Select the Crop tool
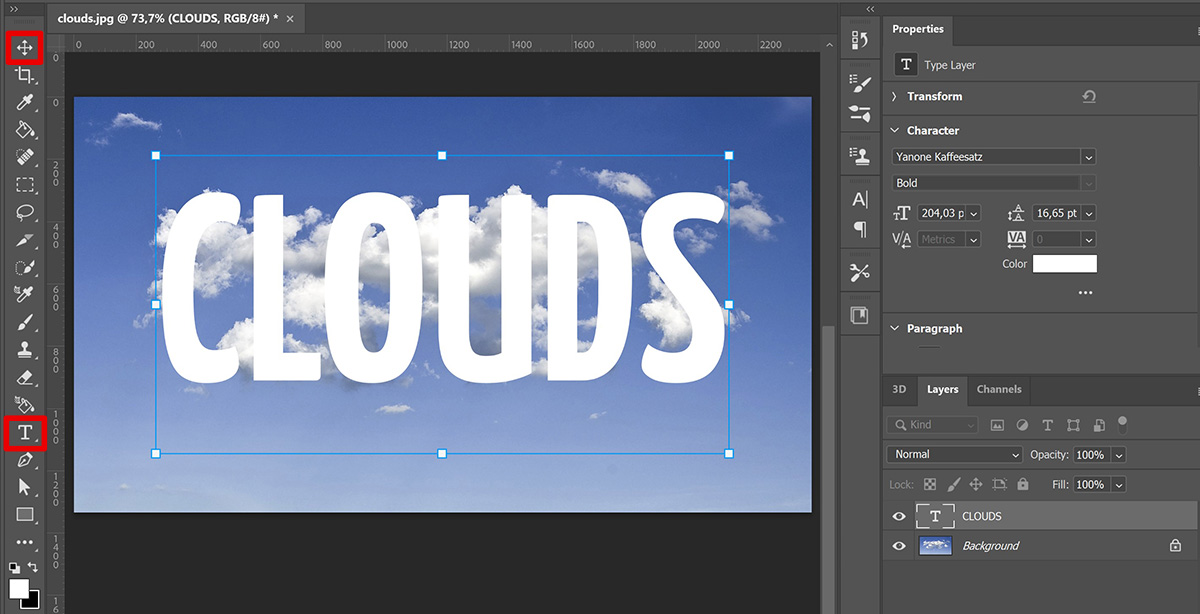This screenshot has height=614, width=1200. [x=24, y=73]
